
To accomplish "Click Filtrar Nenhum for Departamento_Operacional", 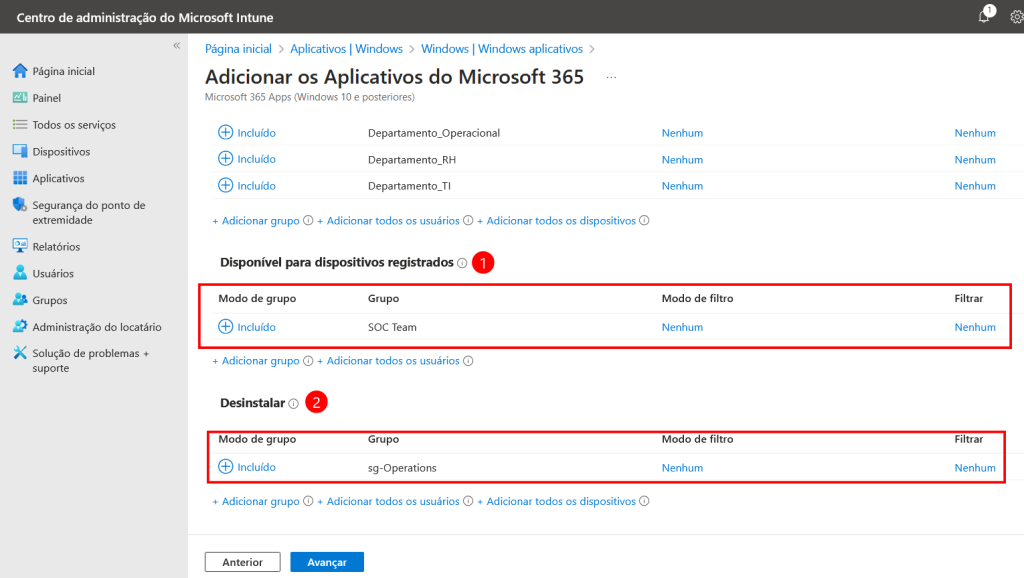I will 975,133.
